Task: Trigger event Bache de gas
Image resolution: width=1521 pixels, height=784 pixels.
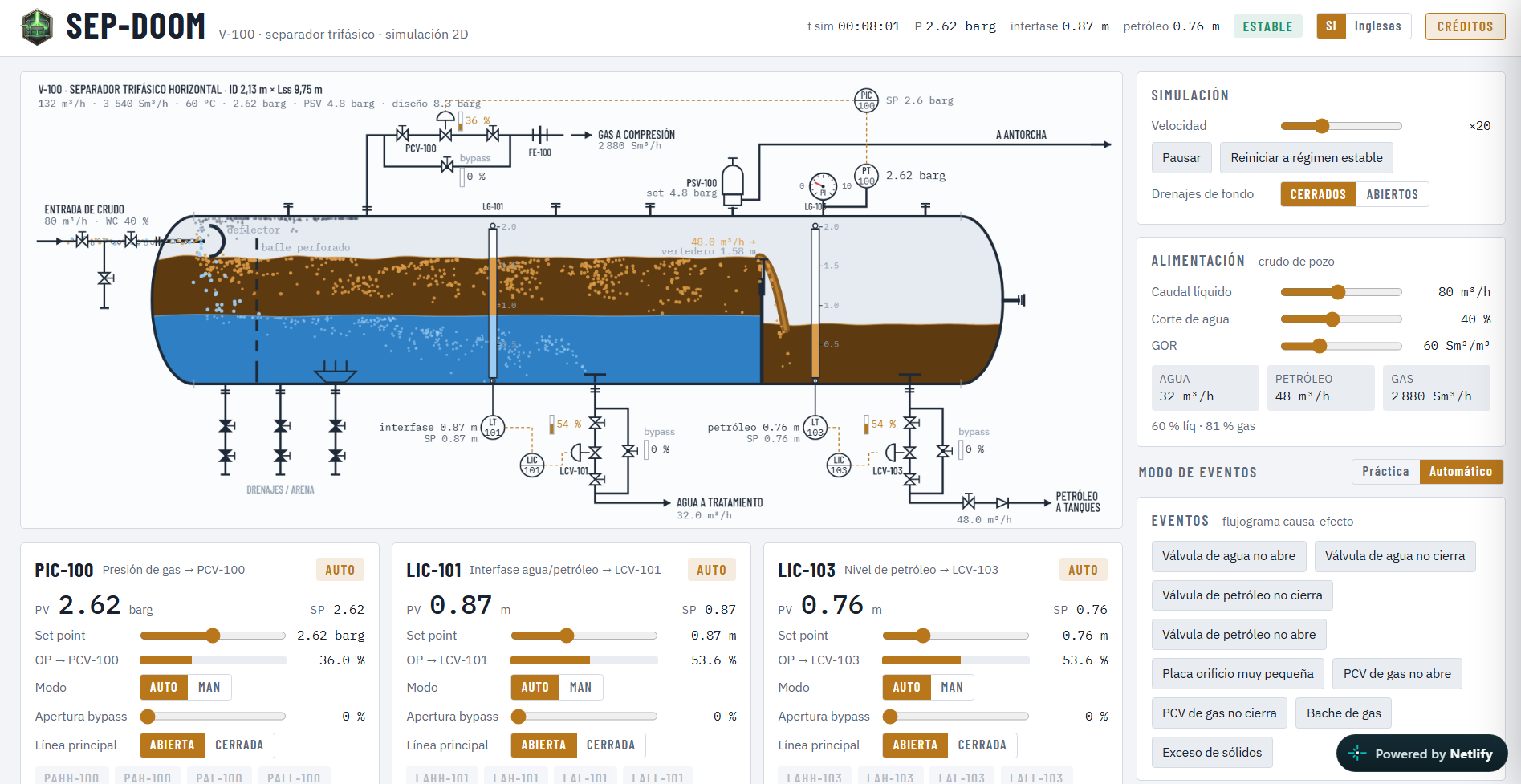Action: coord(1344,713)
